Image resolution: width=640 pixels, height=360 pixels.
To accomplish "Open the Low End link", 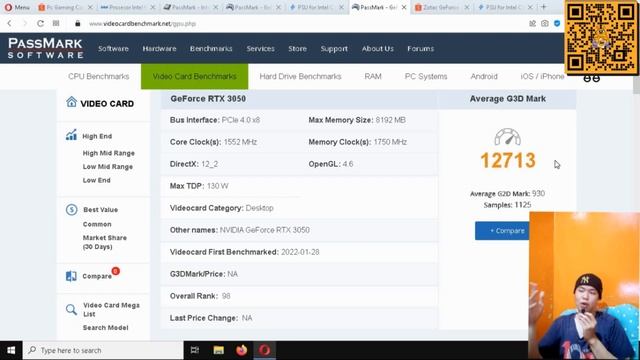I will (96, 180).
